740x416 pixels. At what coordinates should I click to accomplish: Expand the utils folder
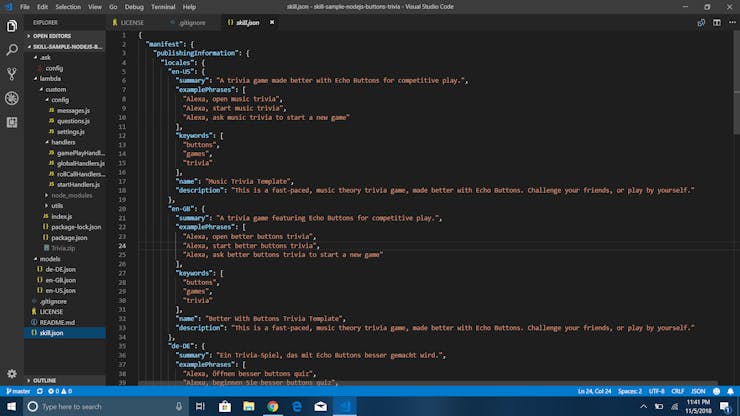(57, 206)
